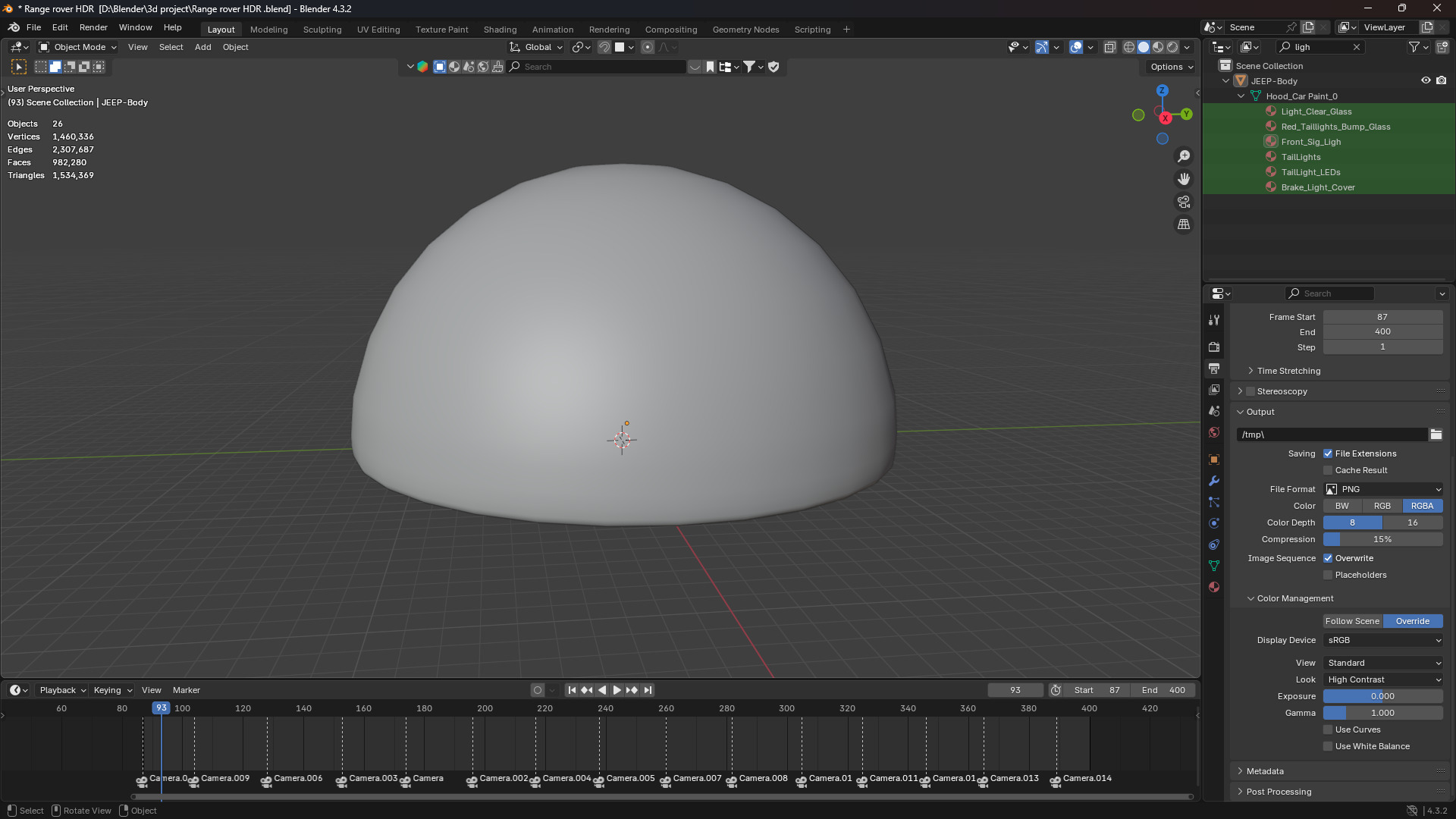Viewport: 1456px width, 819px height.
Task: Open the File Format PNG dropdown
Action: [1383, 489]
